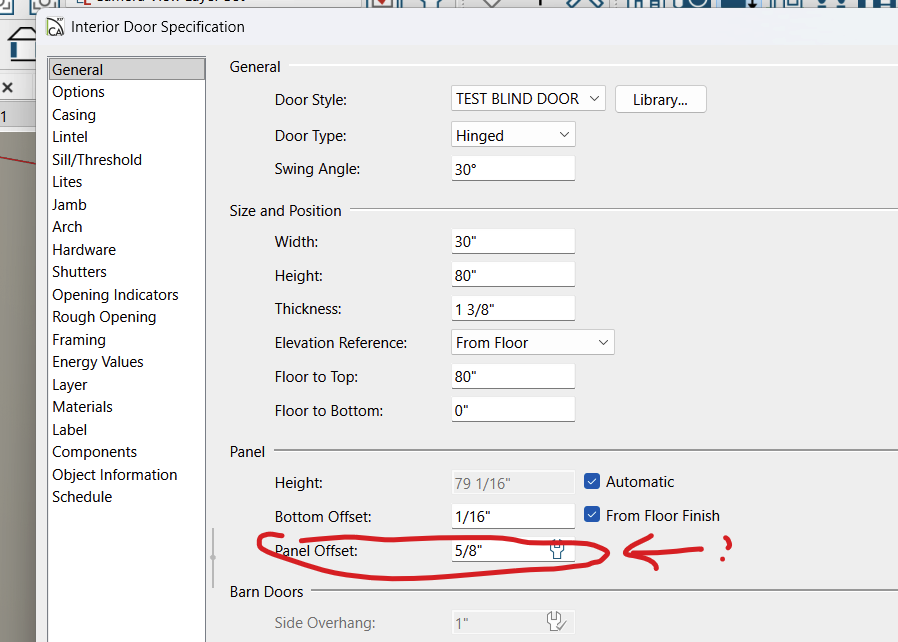Open the Materials section
This screenshot has width=898, height=642.
[82, 407]
